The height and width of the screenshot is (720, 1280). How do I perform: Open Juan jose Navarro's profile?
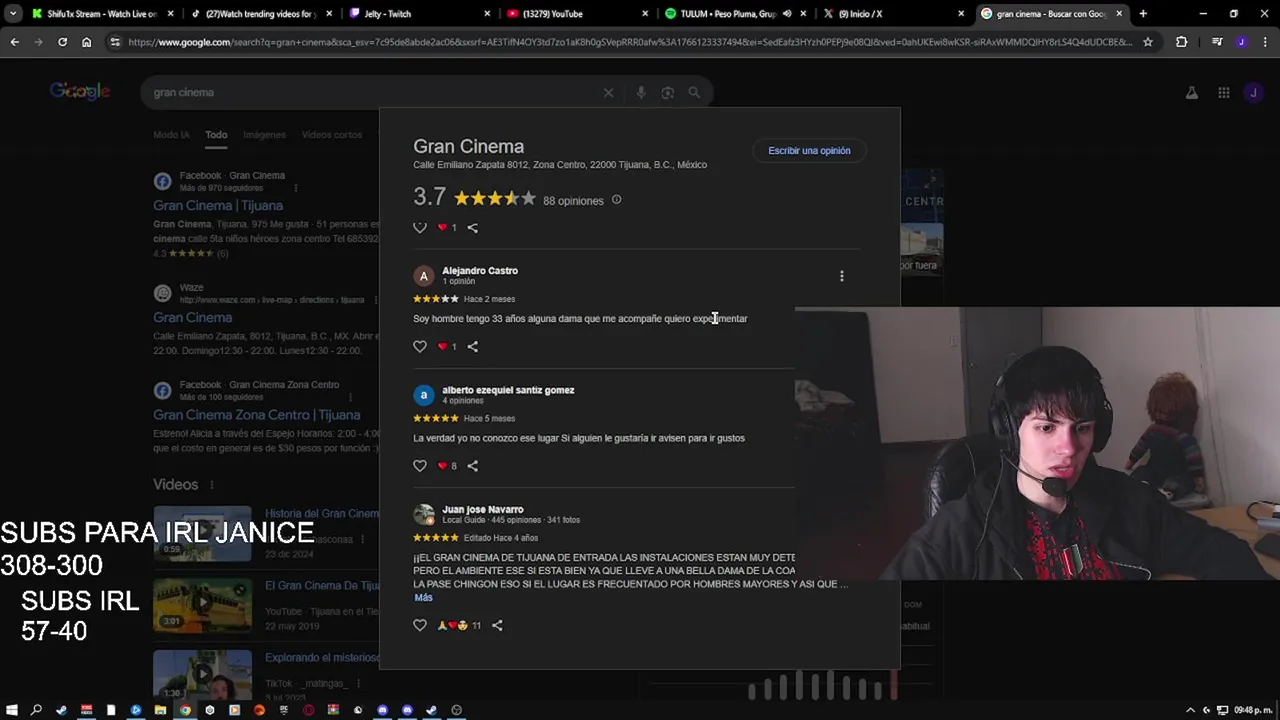click(x=483, y=509)
